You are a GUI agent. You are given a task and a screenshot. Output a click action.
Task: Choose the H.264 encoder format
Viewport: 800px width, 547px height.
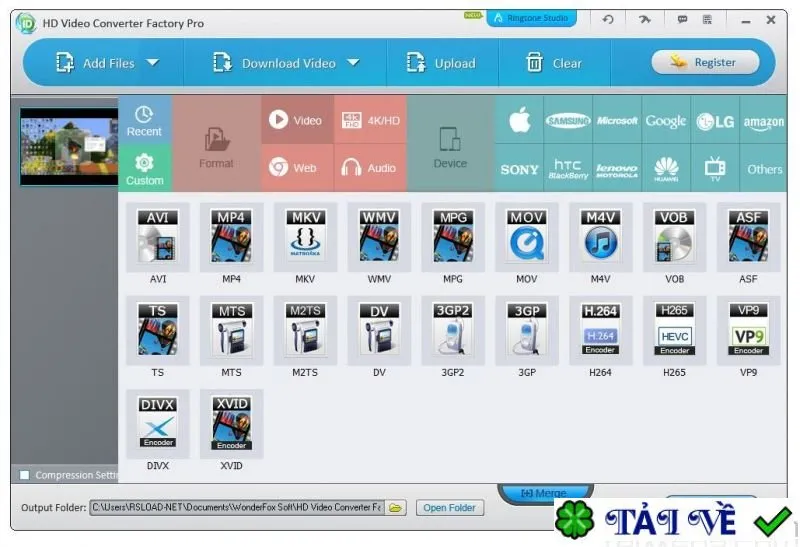click(601, 330)
